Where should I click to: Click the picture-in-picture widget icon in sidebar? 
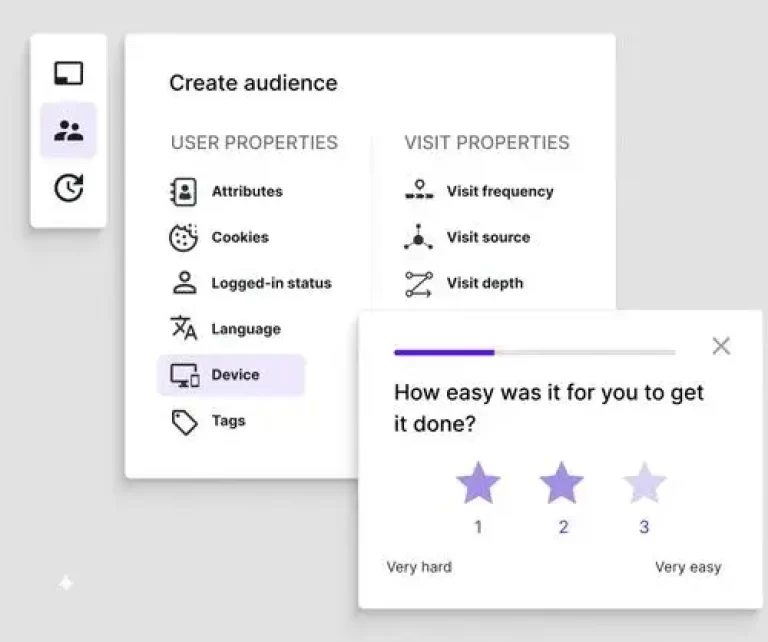pos(68,73)
